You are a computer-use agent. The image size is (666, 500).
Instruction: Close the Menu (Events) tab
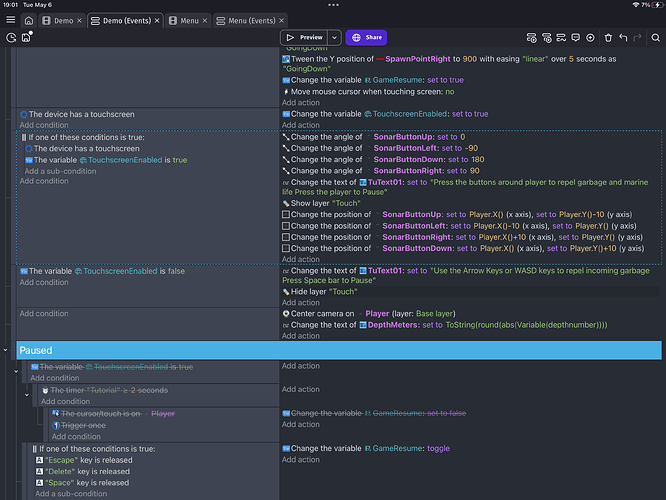[x=281, y=20]
